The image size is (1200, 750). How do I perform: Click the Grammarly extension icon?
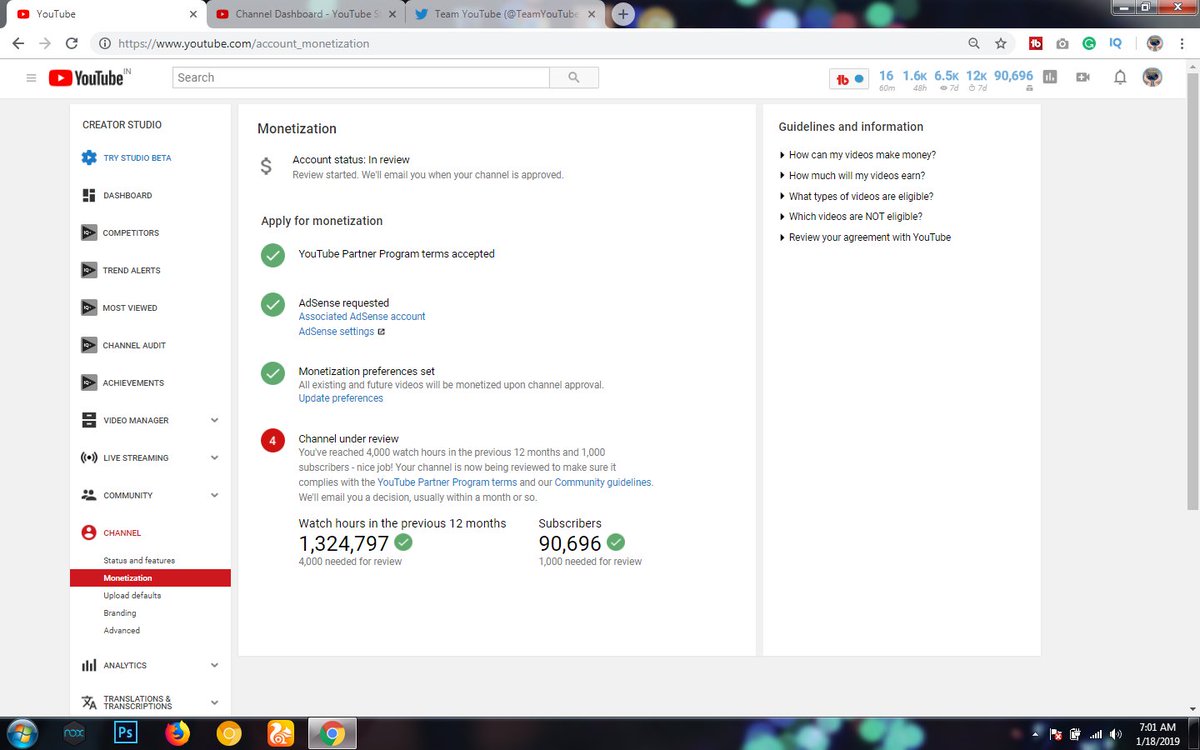[1089, 44]
